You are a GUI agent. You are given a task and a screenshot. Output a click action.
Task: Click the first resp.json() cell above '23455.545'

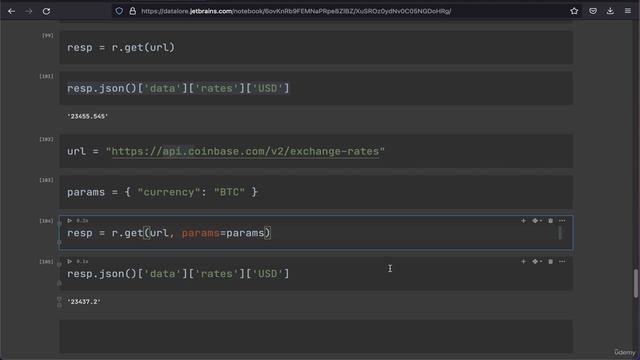[x=316, y=88]
